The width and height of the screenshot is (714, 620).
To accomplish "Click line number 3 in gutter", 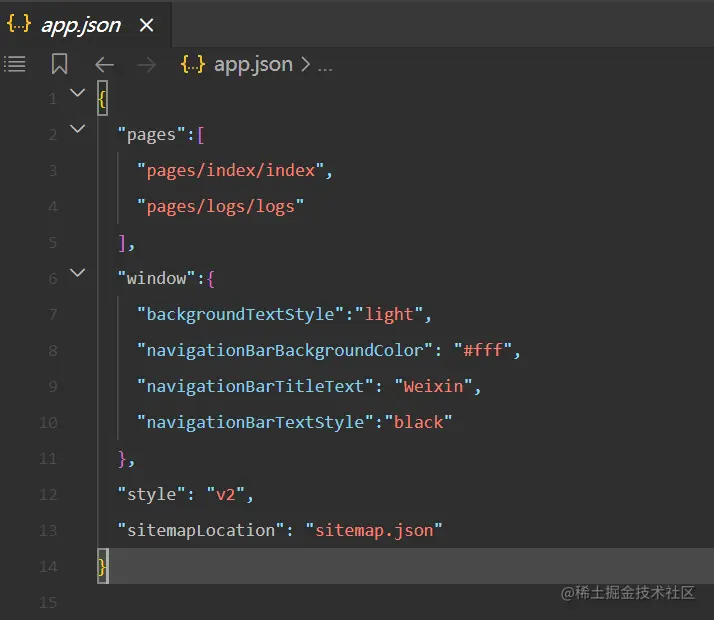I will tap(53, 171).
